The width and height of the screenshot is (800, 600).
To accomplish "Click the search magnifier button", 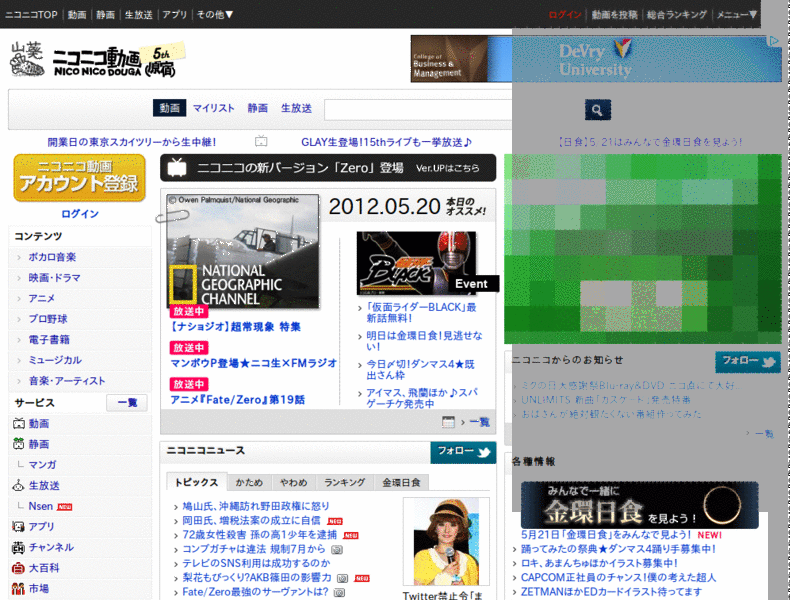I will pos(597,110).
